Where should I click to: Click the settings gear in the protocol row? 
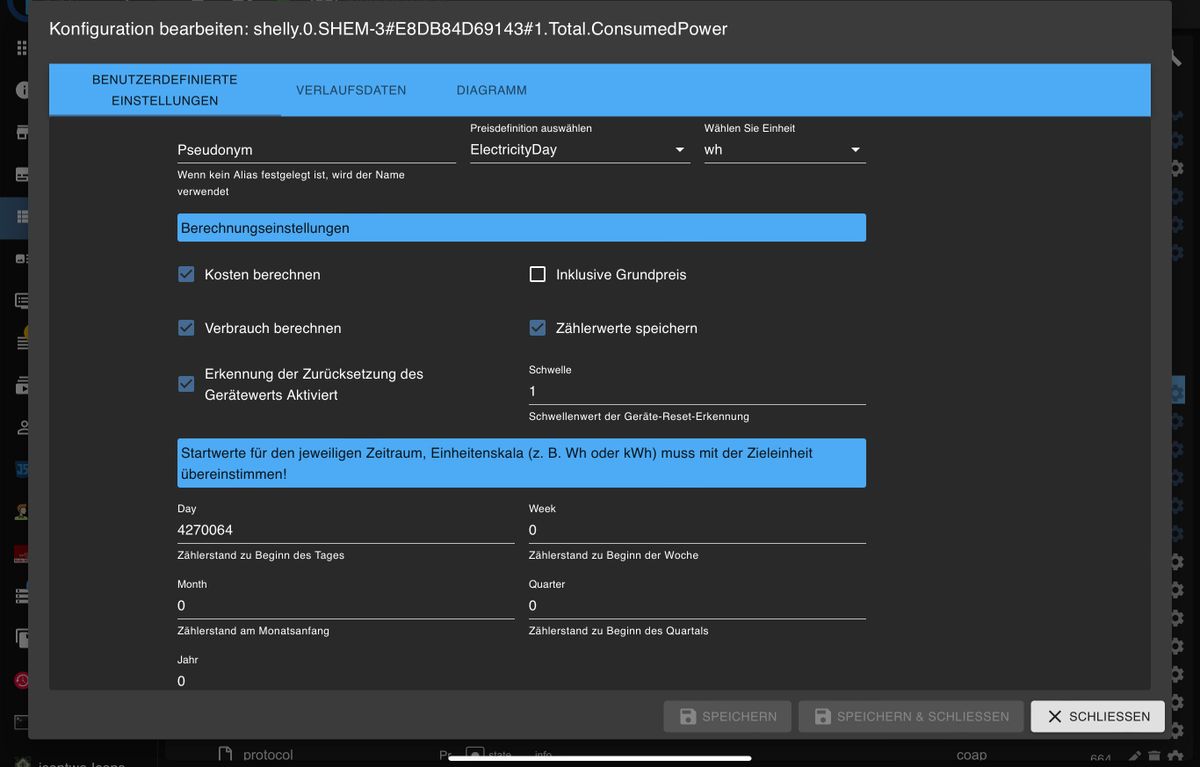click(1177, 757)
